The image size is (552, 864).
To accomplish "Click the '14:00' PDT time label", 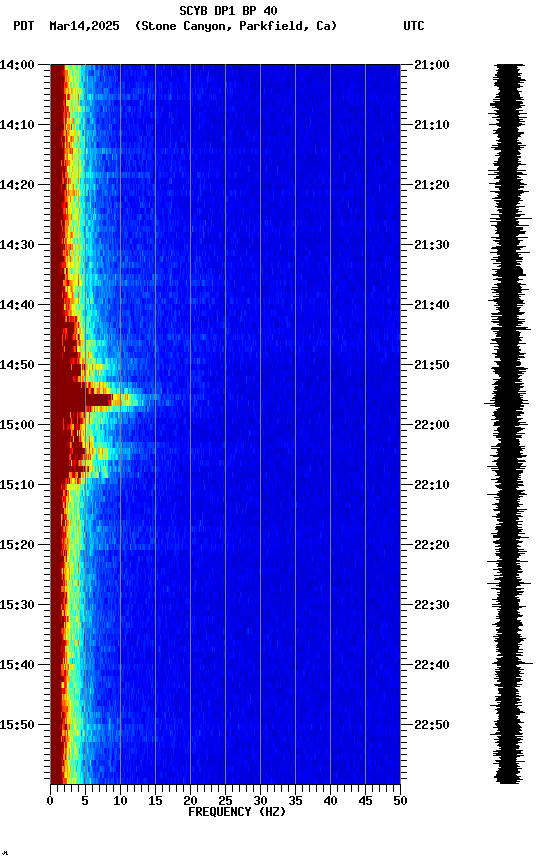I will click(x=17, y=65).
